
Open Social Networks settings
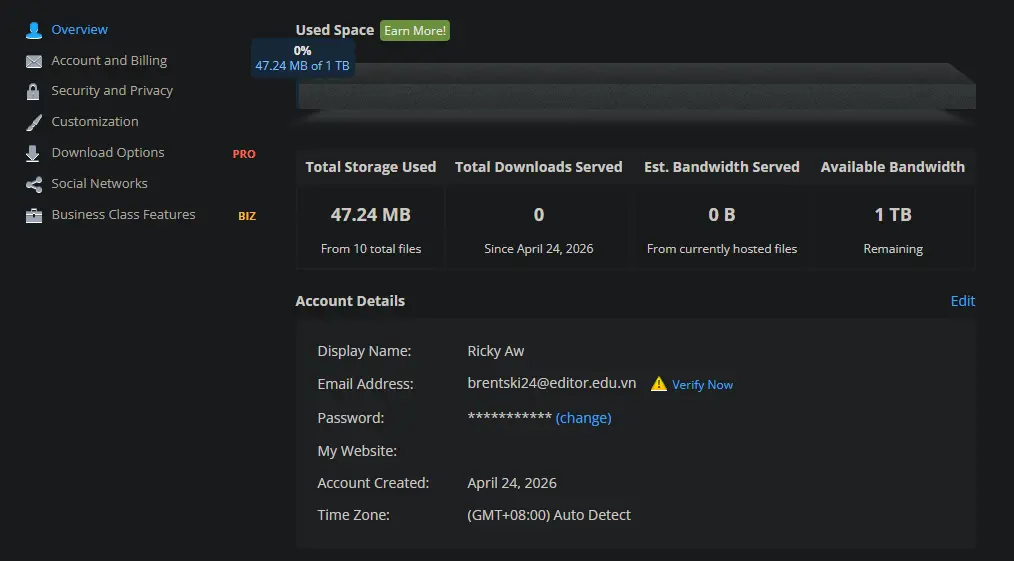pyautogui.click(x=100, y=184)
